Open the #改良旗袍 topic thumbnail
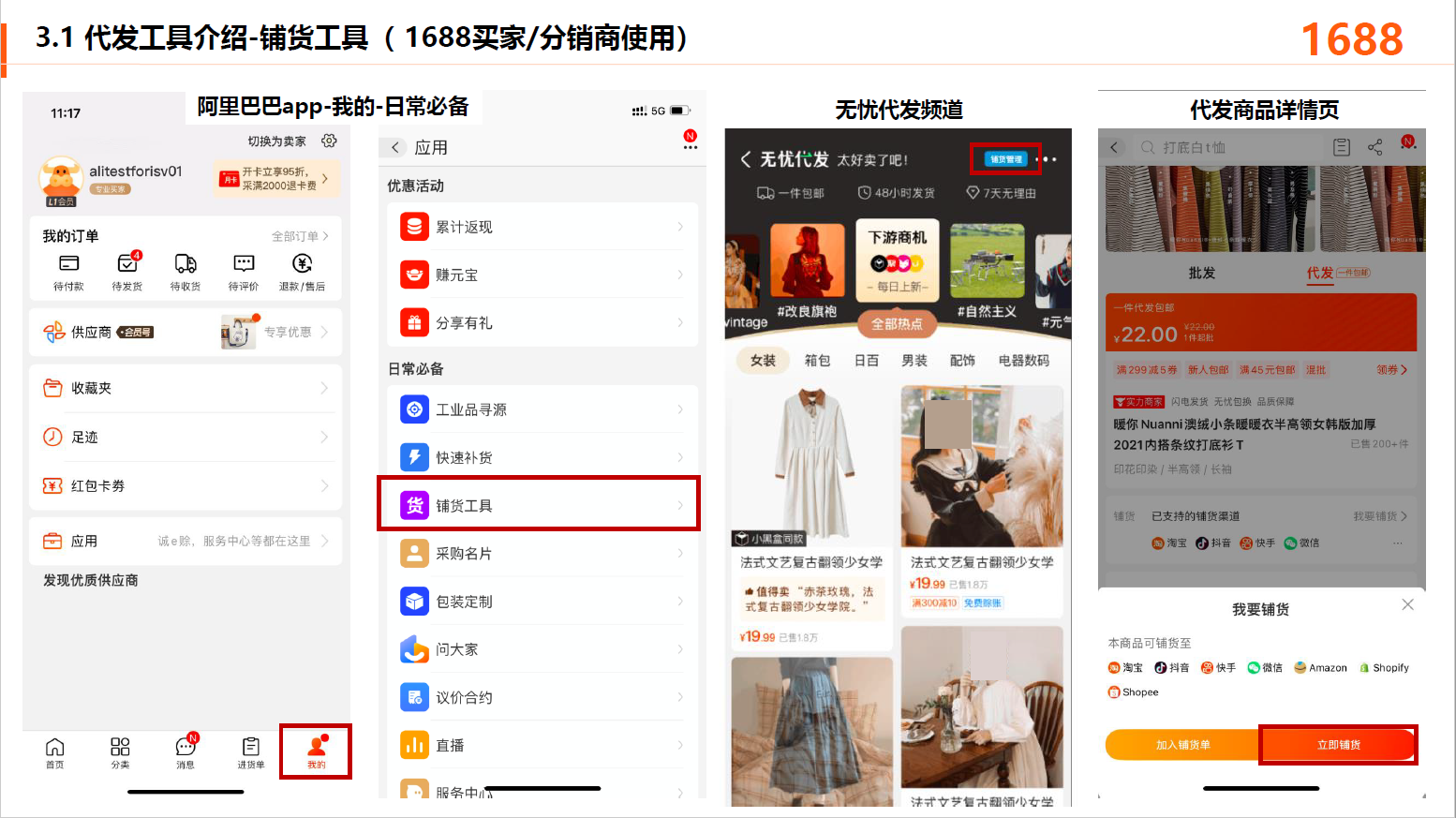The width and height of the screenshot is (1456, 818). [x=808, y=261]
